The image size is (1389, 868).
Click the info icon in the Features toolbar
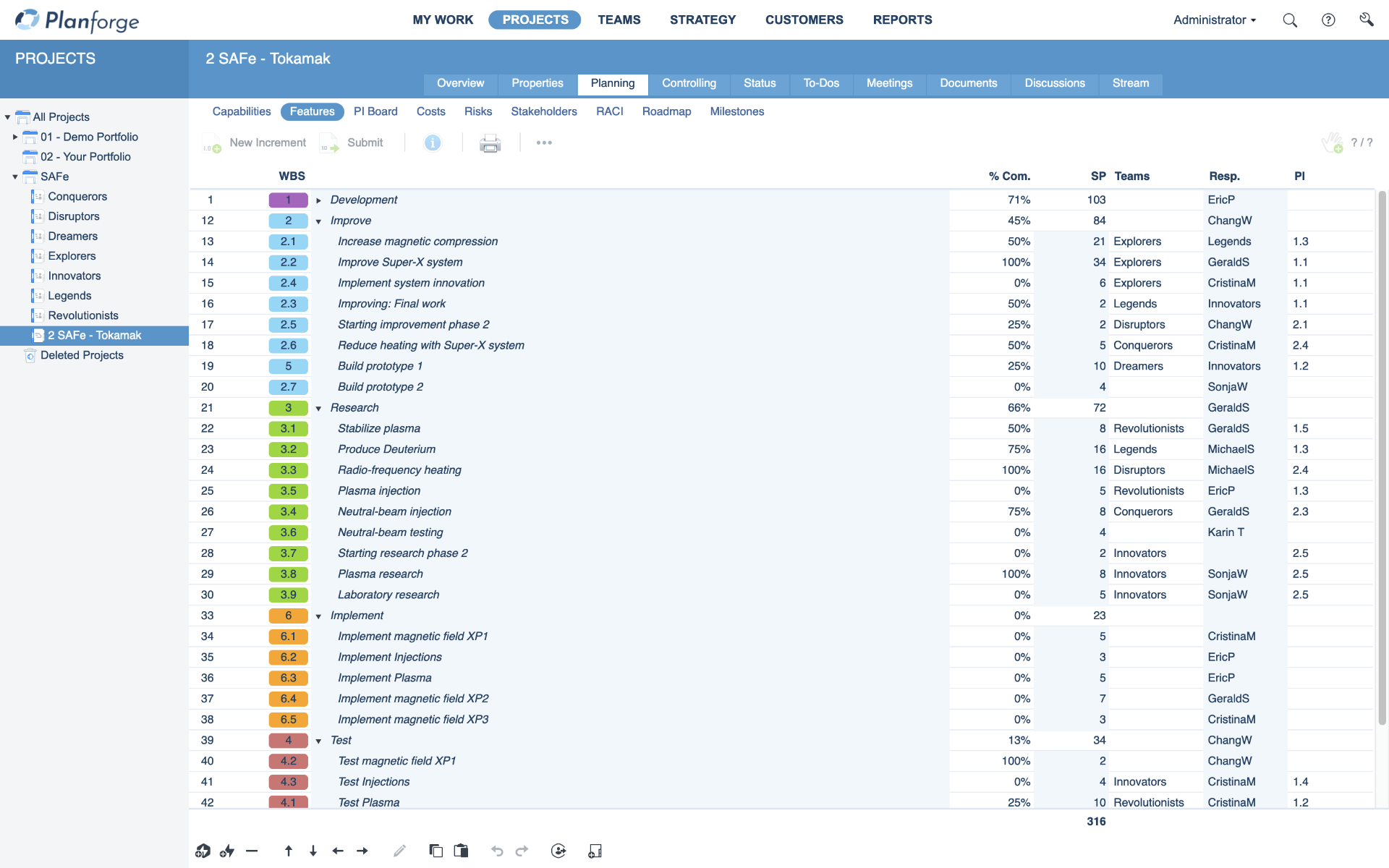[433, 142]
